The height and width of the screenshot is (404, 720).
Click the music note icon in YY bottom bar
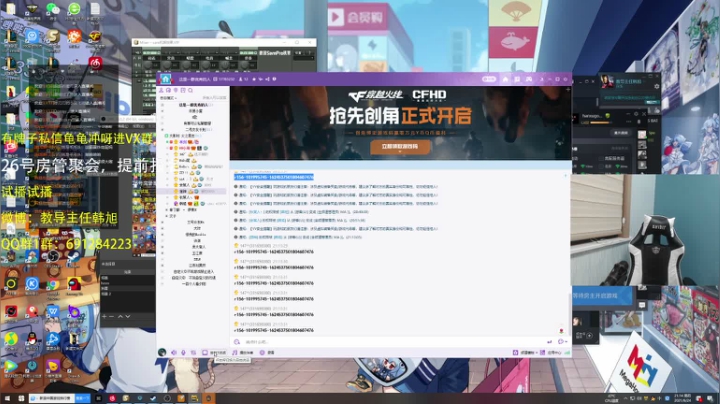[235, 353]
